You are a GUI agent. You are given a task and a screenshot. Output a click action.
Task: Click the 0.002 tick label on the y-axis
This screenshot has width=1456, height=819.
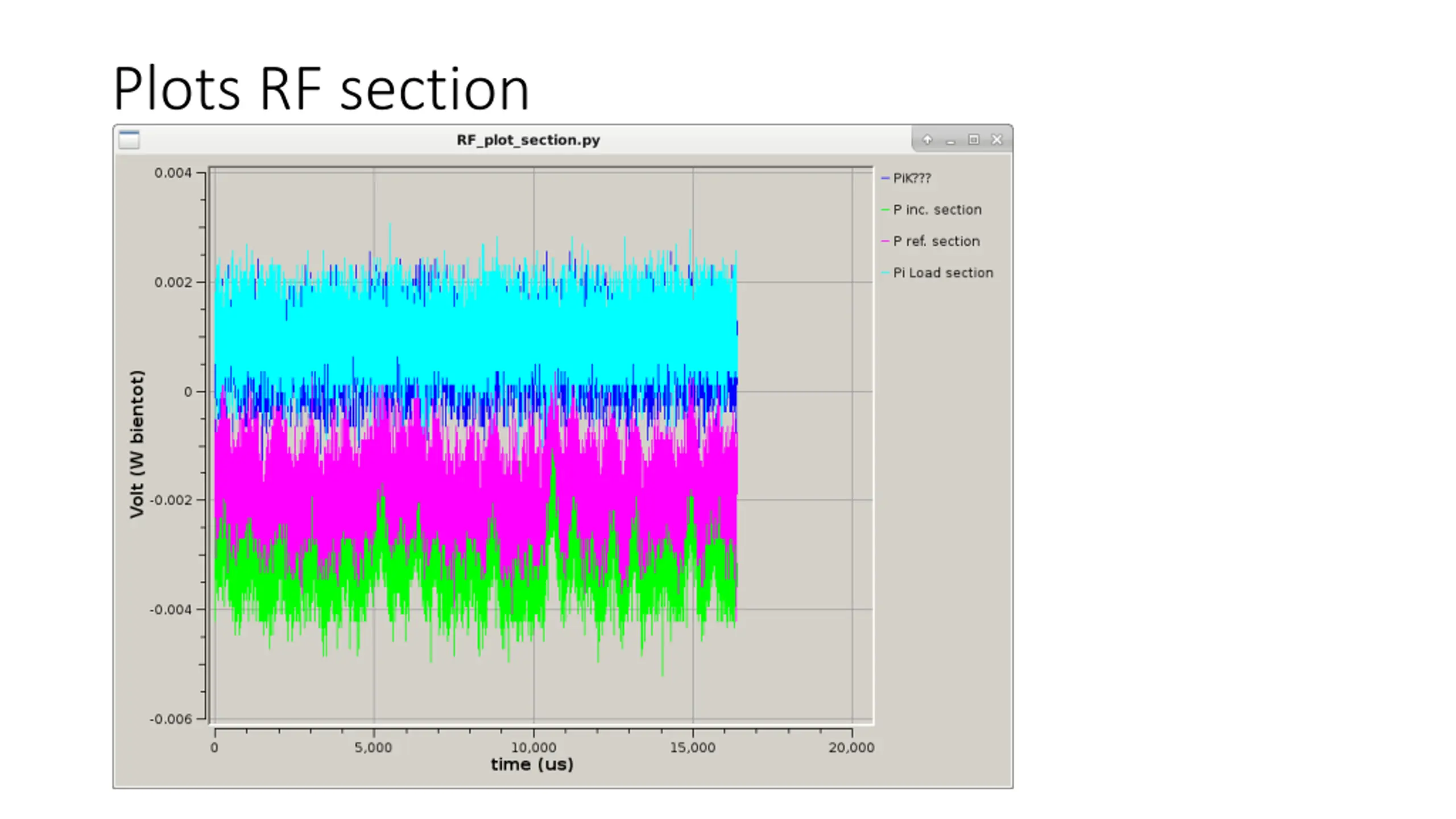(173, 283)
